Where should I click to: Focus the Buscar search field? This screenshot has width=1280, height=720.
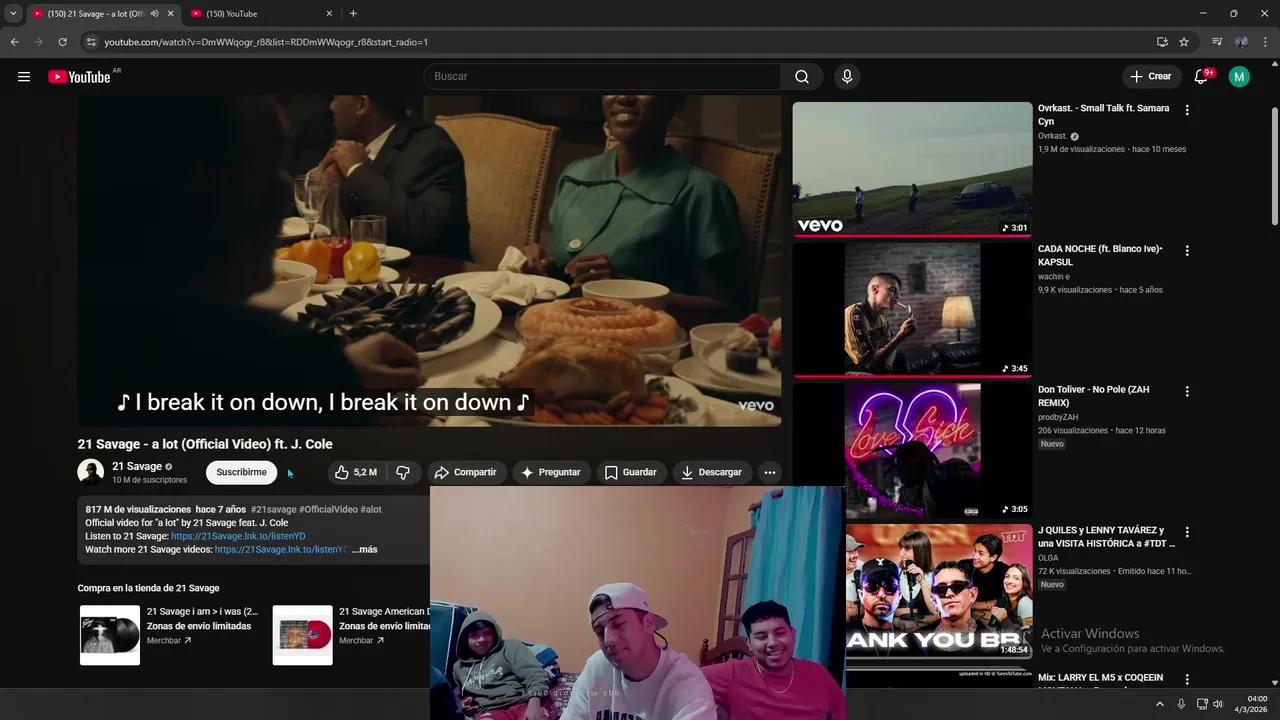(602, 77)
